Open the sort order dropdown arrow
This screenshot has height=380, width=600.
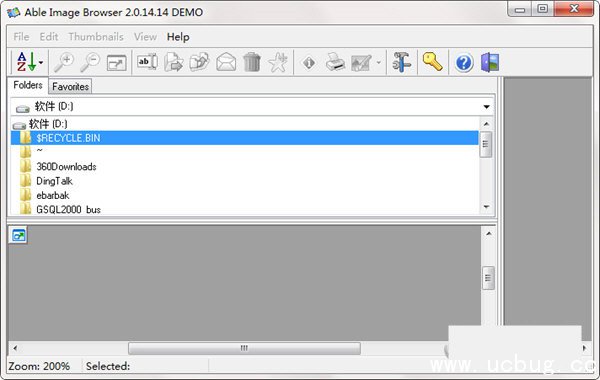[x=41, y=62]
